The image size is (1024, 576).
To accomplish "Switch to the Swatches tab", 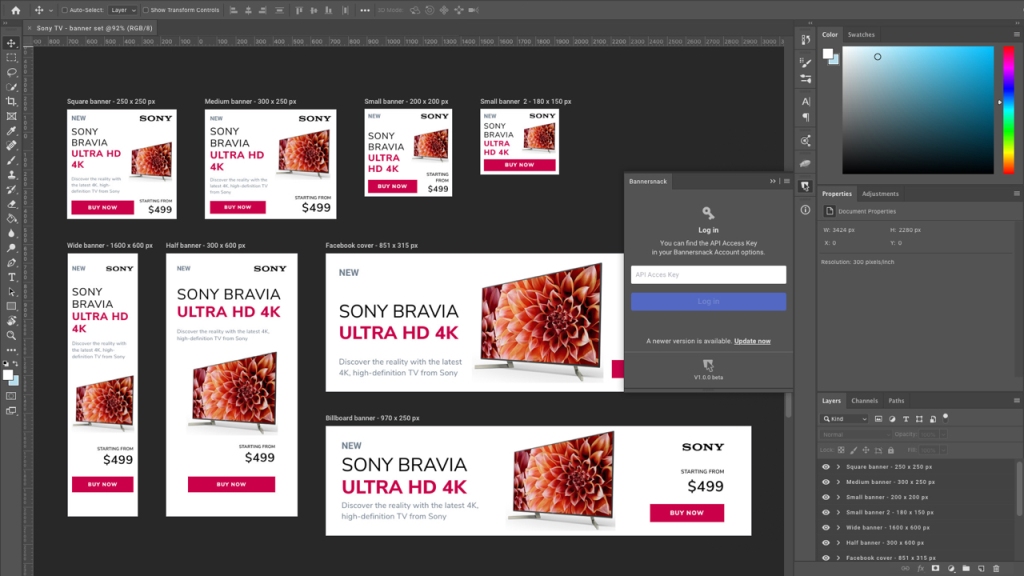I will click(861, 35).
